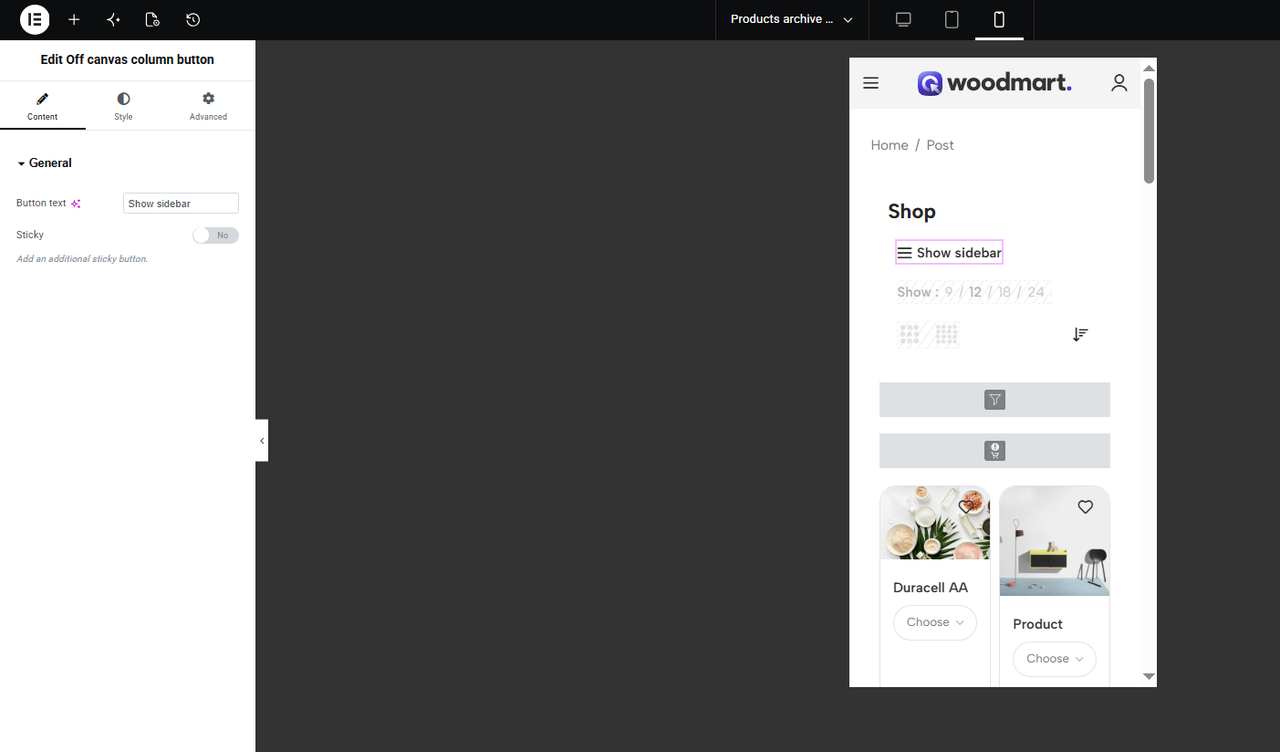Click the woodmart logo
This screenshot has height=752, width=1280.
(994, 83)
